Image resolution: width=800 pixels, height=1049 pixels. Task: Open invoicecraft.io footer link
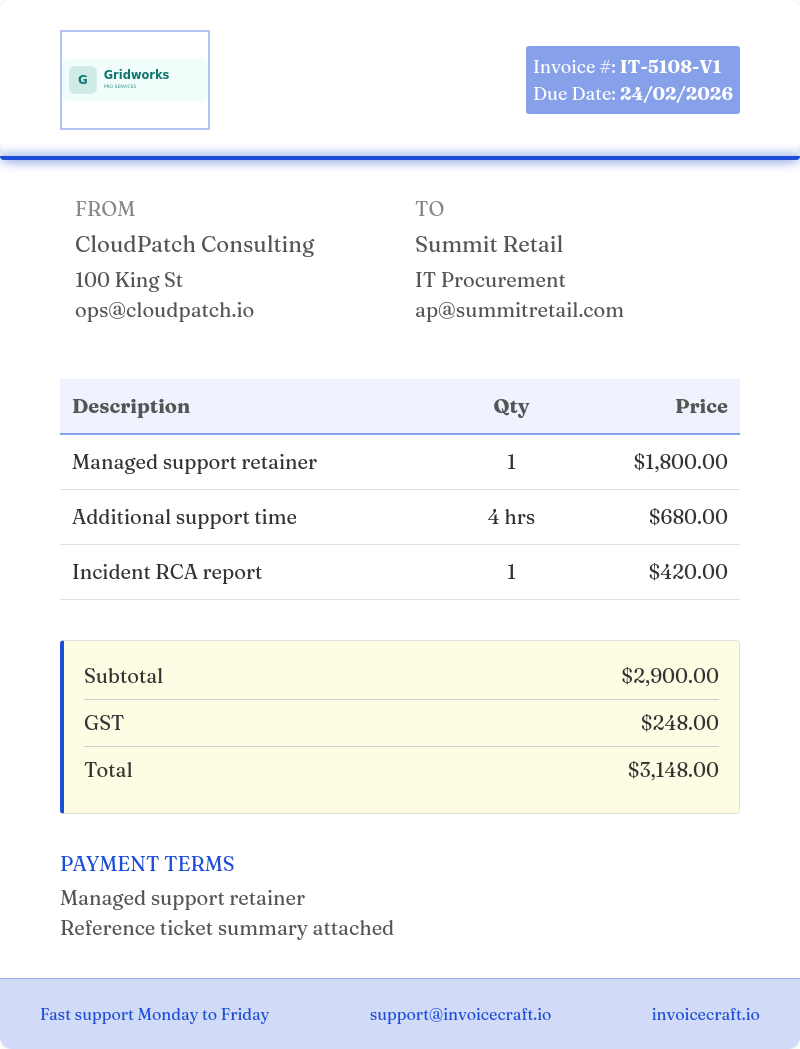706,1015
